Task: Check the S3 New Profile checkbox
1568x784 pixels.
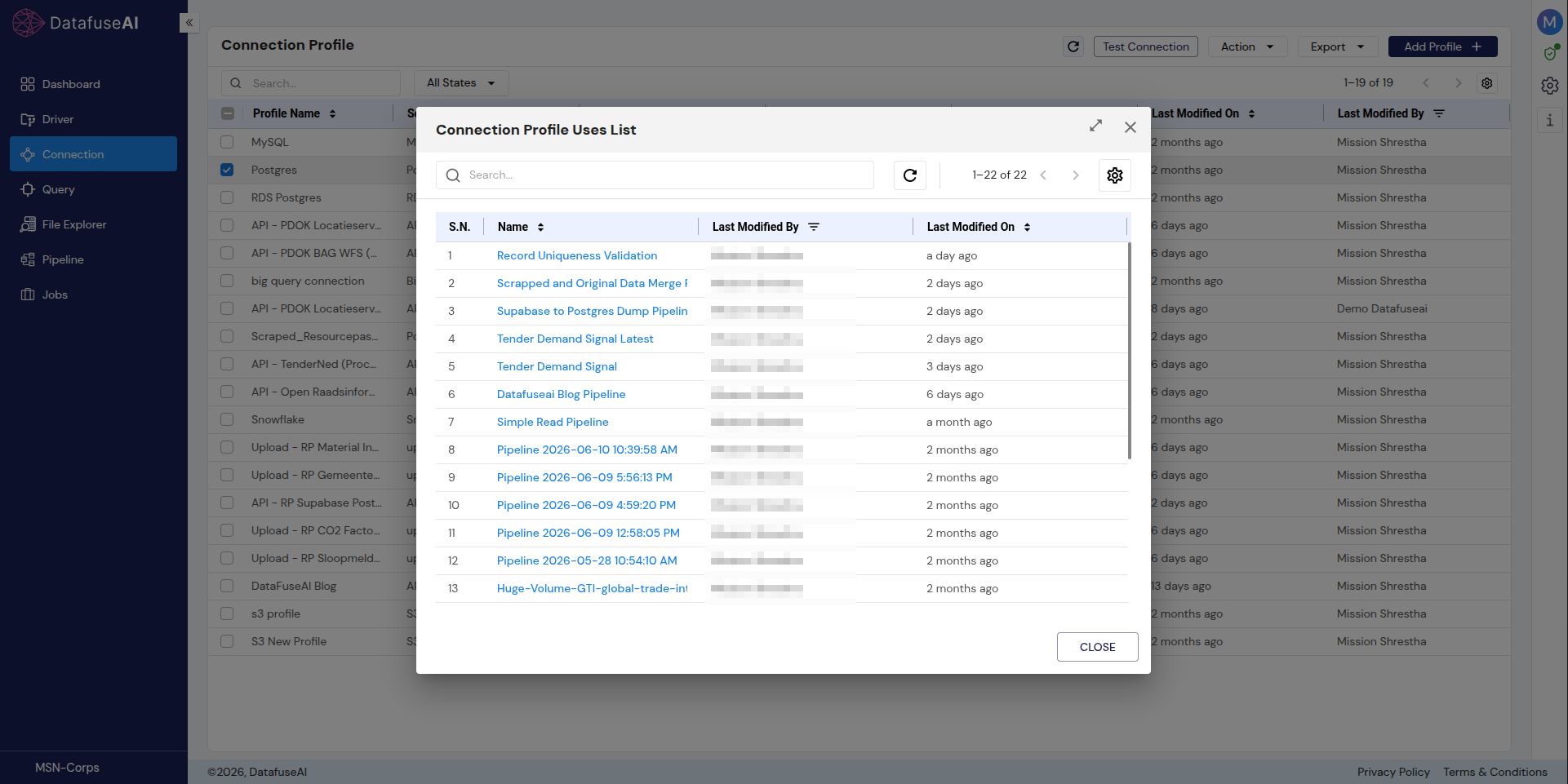Action: (x=227, y=641)
